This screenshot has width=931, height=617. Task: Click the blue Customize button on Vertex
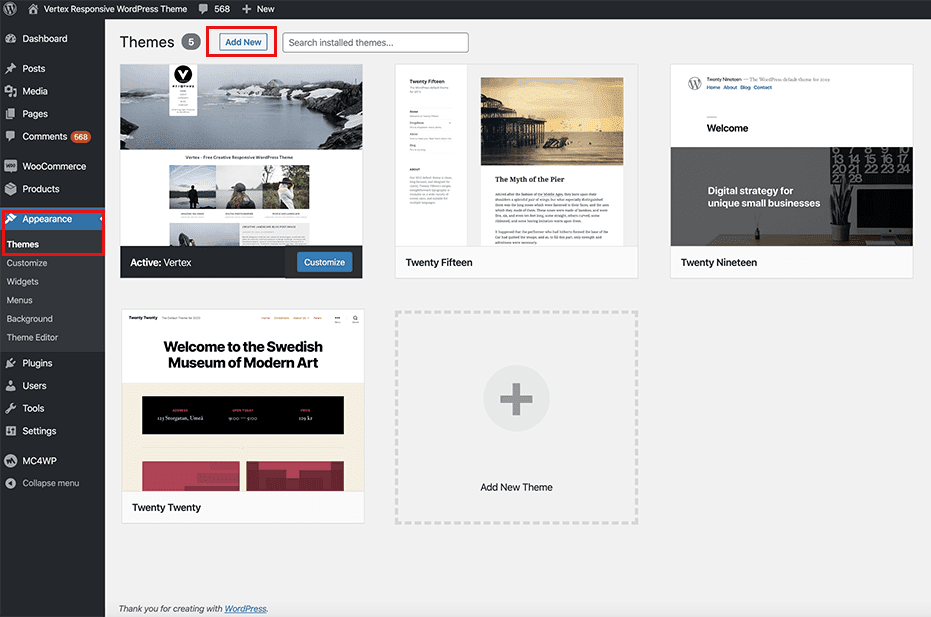(324, 262)
